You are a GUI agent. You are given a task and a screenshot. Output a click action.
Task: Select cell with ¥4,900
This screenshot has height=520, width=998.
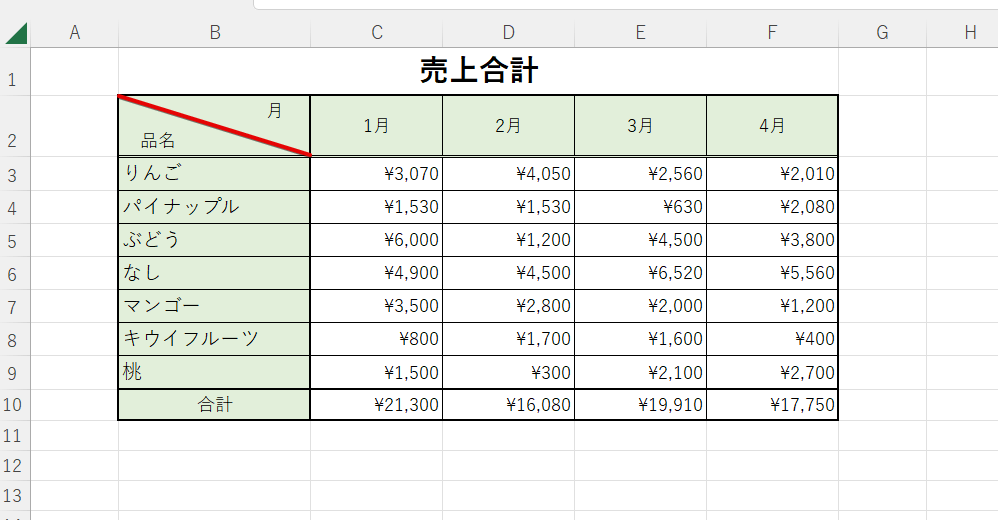pyautogui.click(x=377, y=273)
